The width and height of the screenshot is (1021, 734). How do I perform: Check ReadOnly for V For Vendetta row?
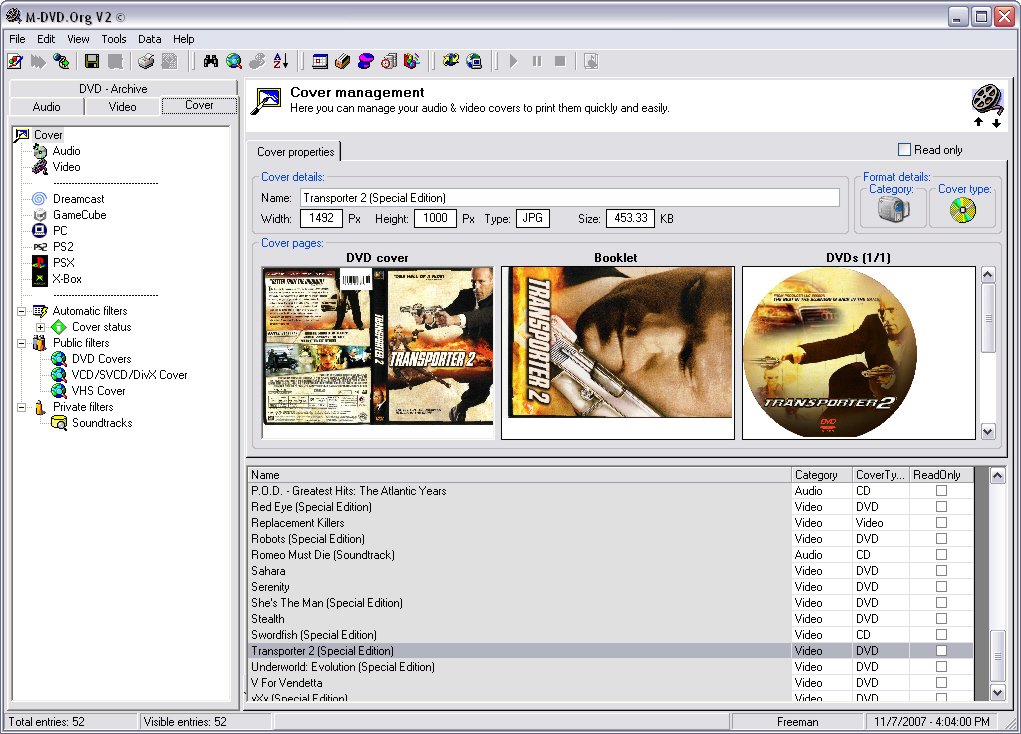(941, 683)
